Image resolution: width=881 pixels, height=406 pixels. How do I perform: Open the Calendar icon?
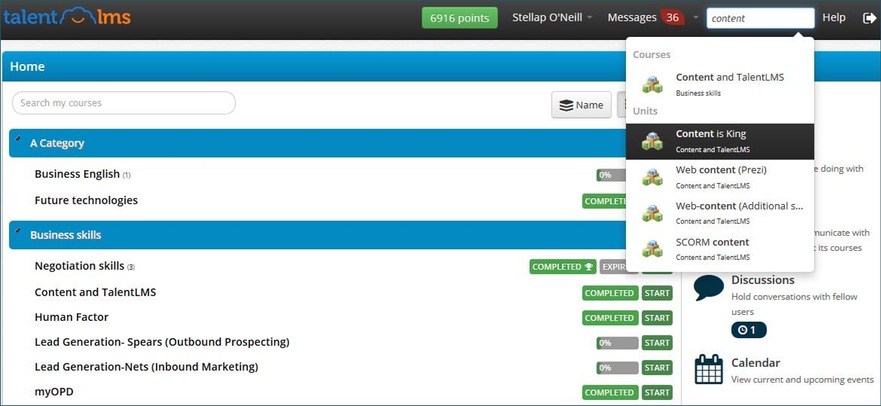709,369
